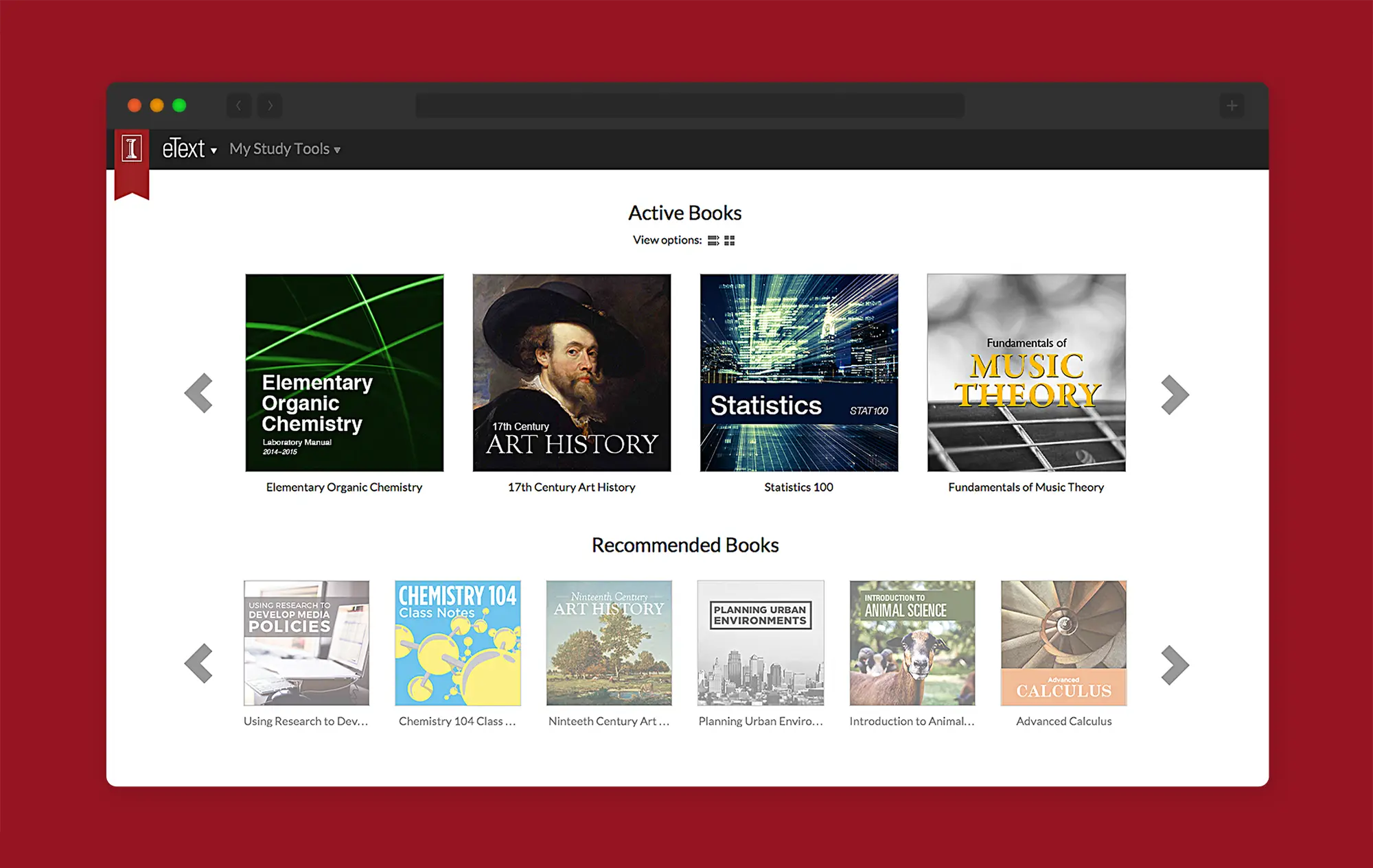This screenshot has height=868, width=1373.
Task: Click the 'View options:' label
Action: point(667,240)
